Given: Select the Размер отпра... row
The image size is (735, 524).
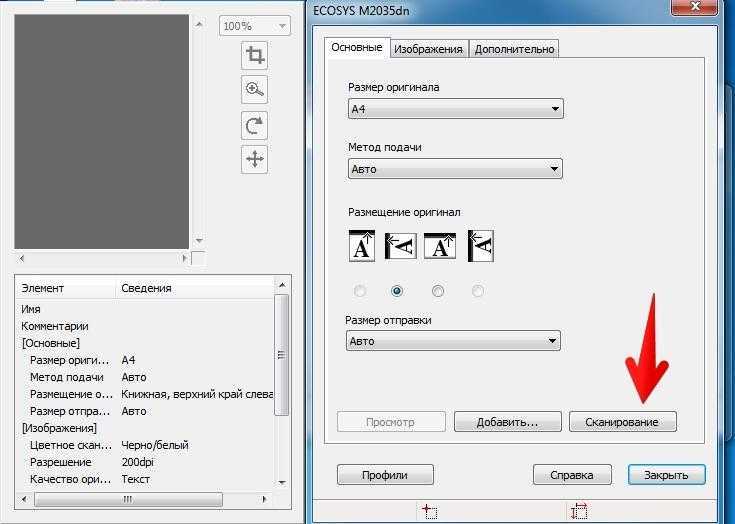Looking at the screenshot, I should (x=145, y=411).
